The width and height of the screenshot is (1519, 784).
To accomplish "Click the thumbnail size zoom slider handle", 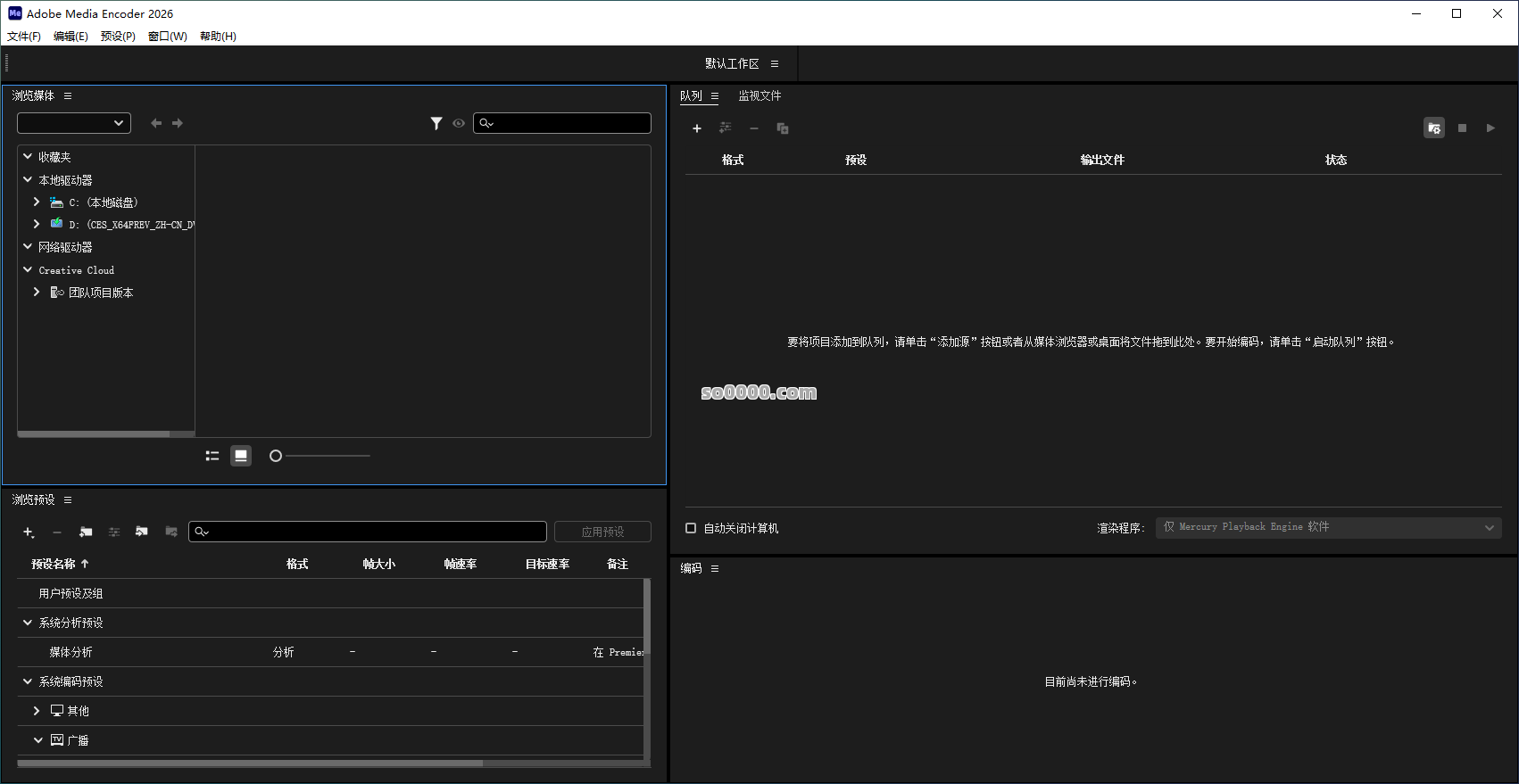I will click(x=276, y=456).
